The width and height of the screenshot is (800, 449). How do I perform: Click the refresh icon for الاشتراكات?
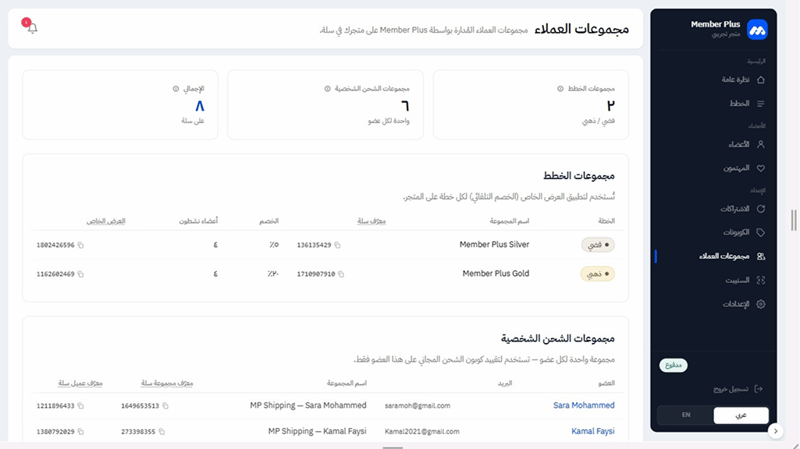coord(761,209)
